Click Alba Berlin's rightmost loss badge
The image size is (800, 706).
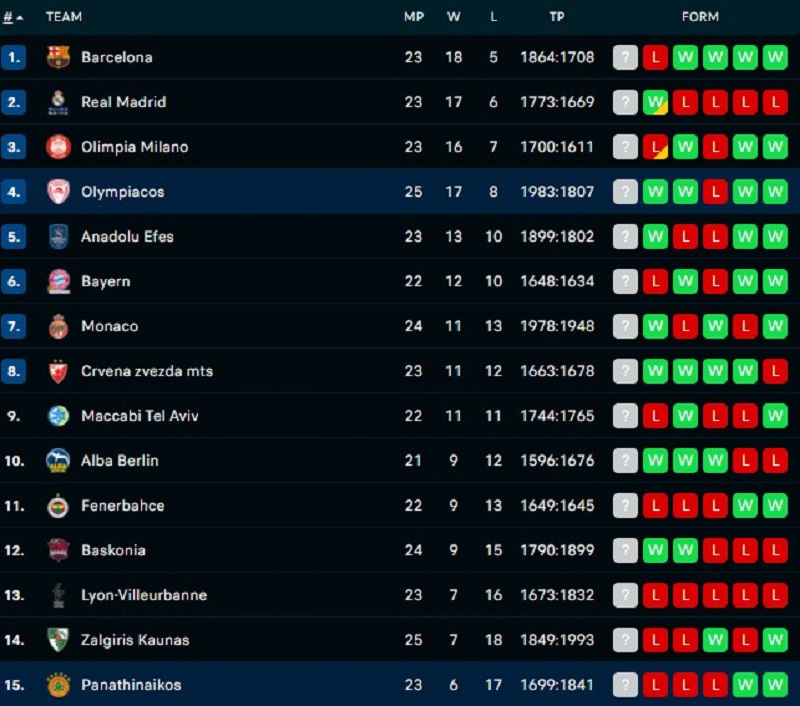point(775,461)
